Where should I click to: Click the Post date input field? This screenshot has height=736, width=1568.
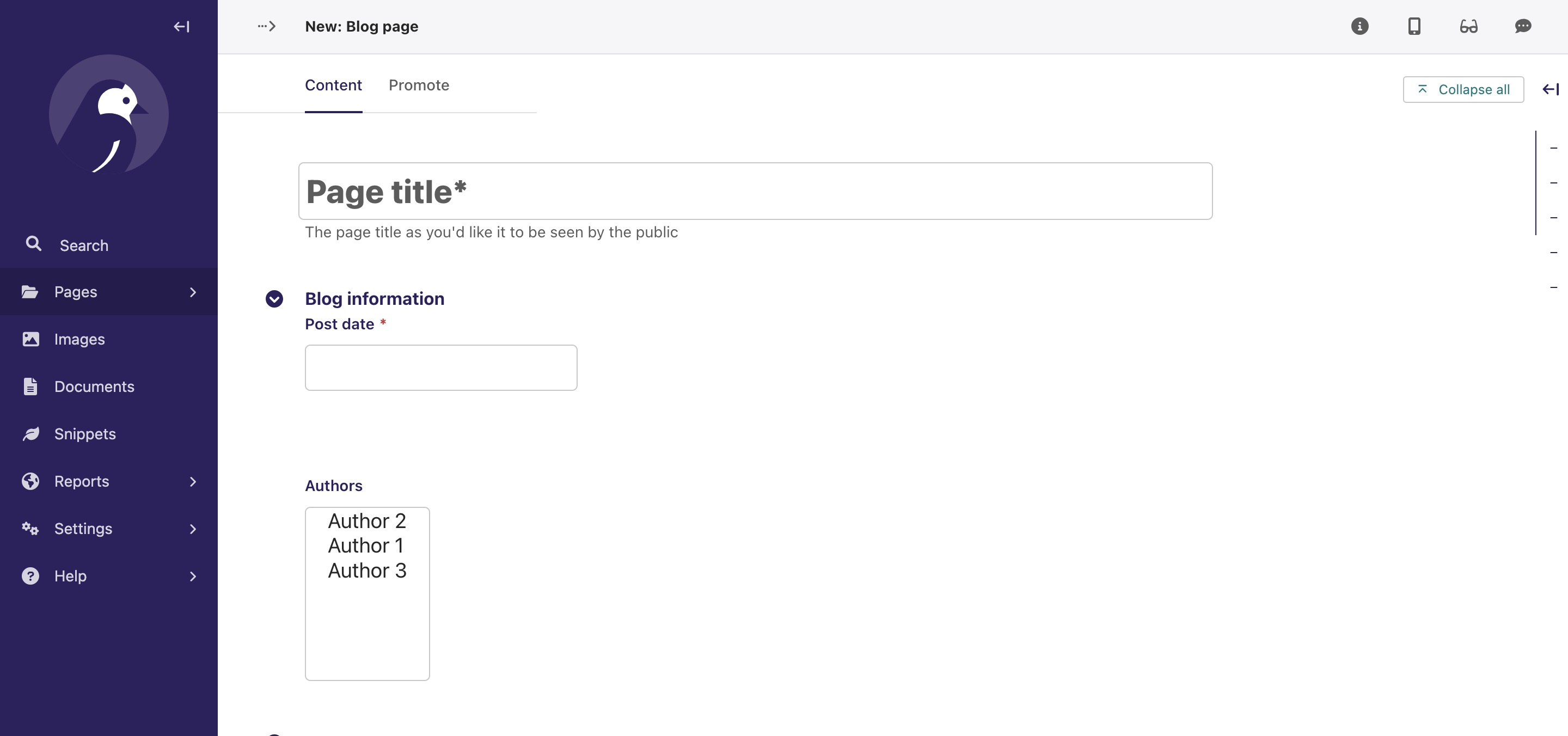tap(440, 367)
